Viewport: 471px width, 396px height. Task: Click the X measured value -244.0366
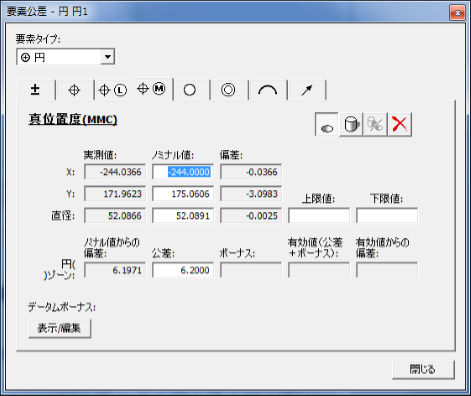tap(115, 172)
